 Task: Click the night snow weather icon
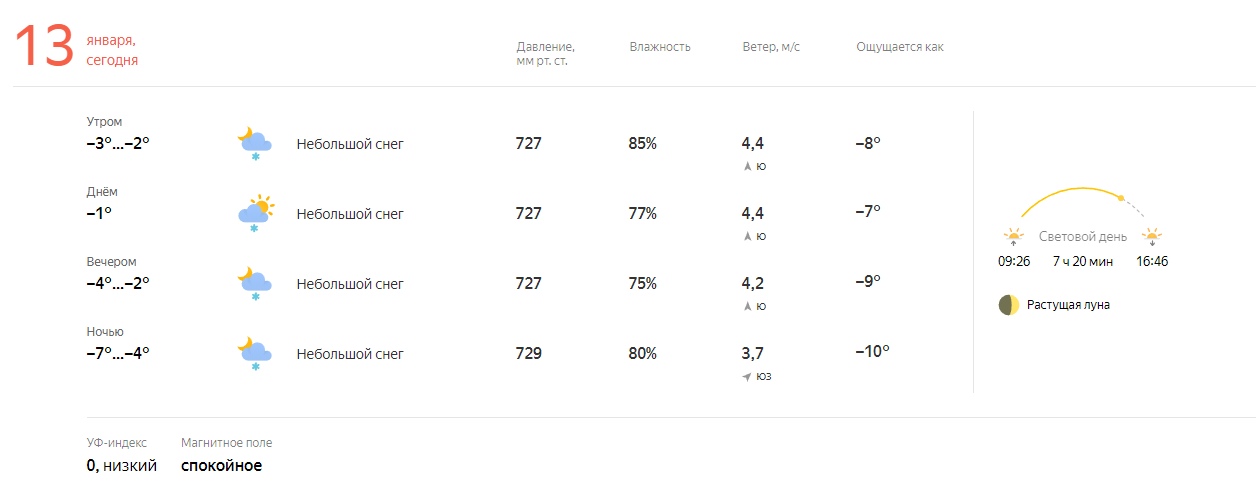254,353
